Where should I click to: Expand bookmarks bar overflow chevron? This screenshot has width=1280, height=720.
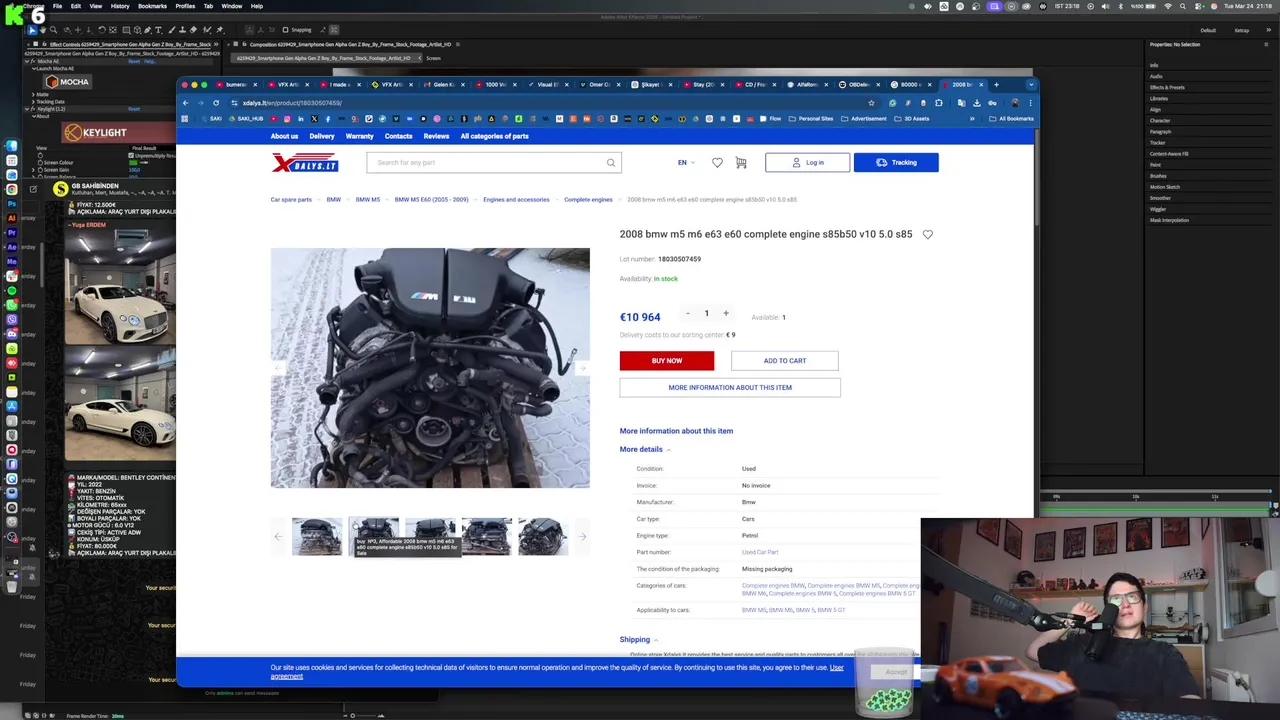[971, 119]
